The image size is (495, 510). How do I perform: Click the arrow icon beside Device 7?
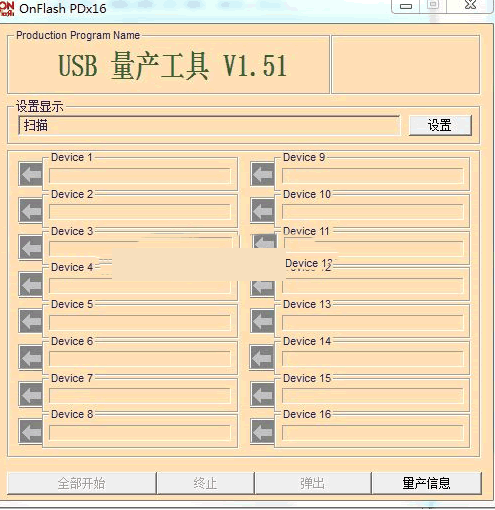[x=31, y=395]
